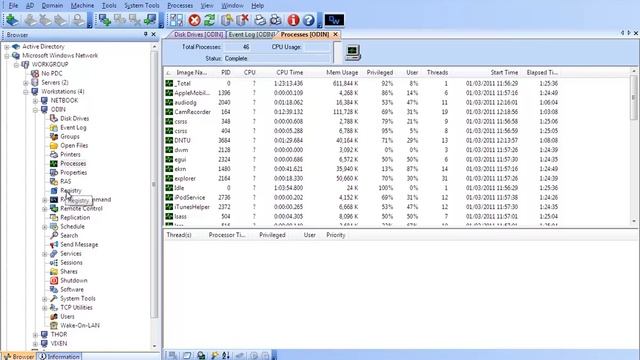Open the Machine menu
This screenshot has width=640, height=360.
[x=82, y=6]
